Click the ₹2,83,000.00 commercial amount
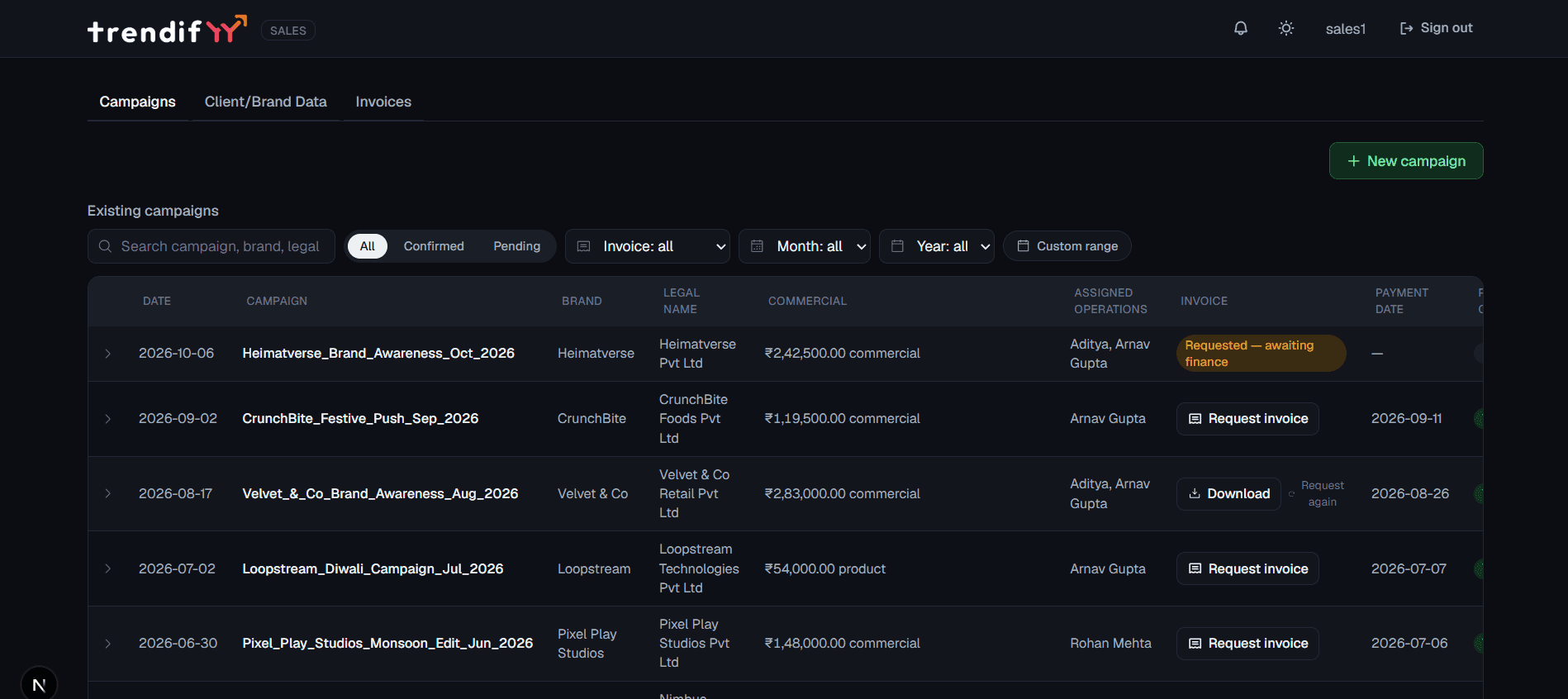1568x699 pixels. (842, 493)
